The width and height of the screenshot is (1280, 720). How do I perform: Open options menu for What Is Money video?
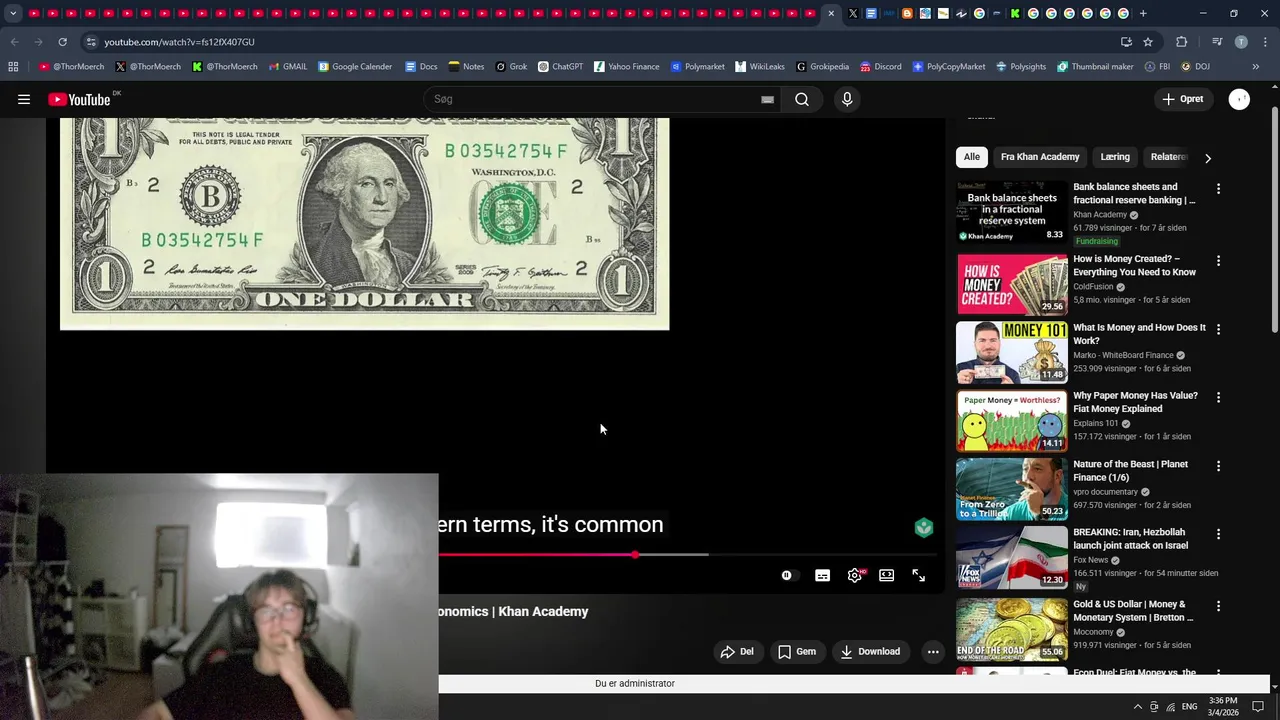click(x=1218, y=329)
